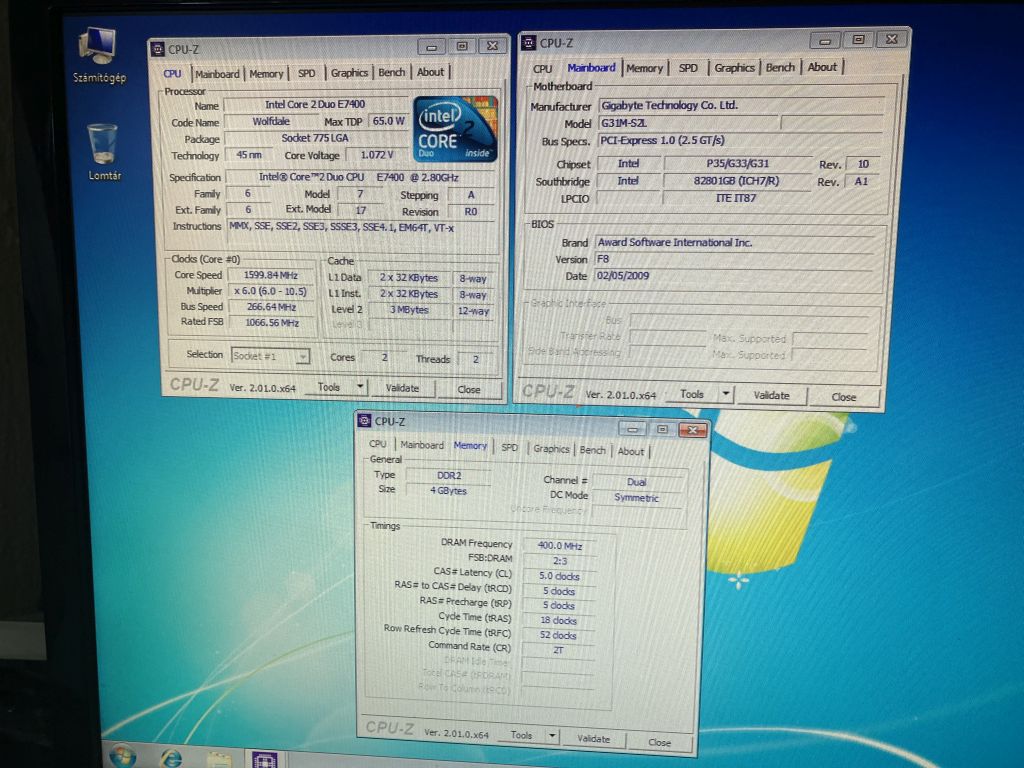Switch to Memory tab in CPU window

[x=266, y=74]
